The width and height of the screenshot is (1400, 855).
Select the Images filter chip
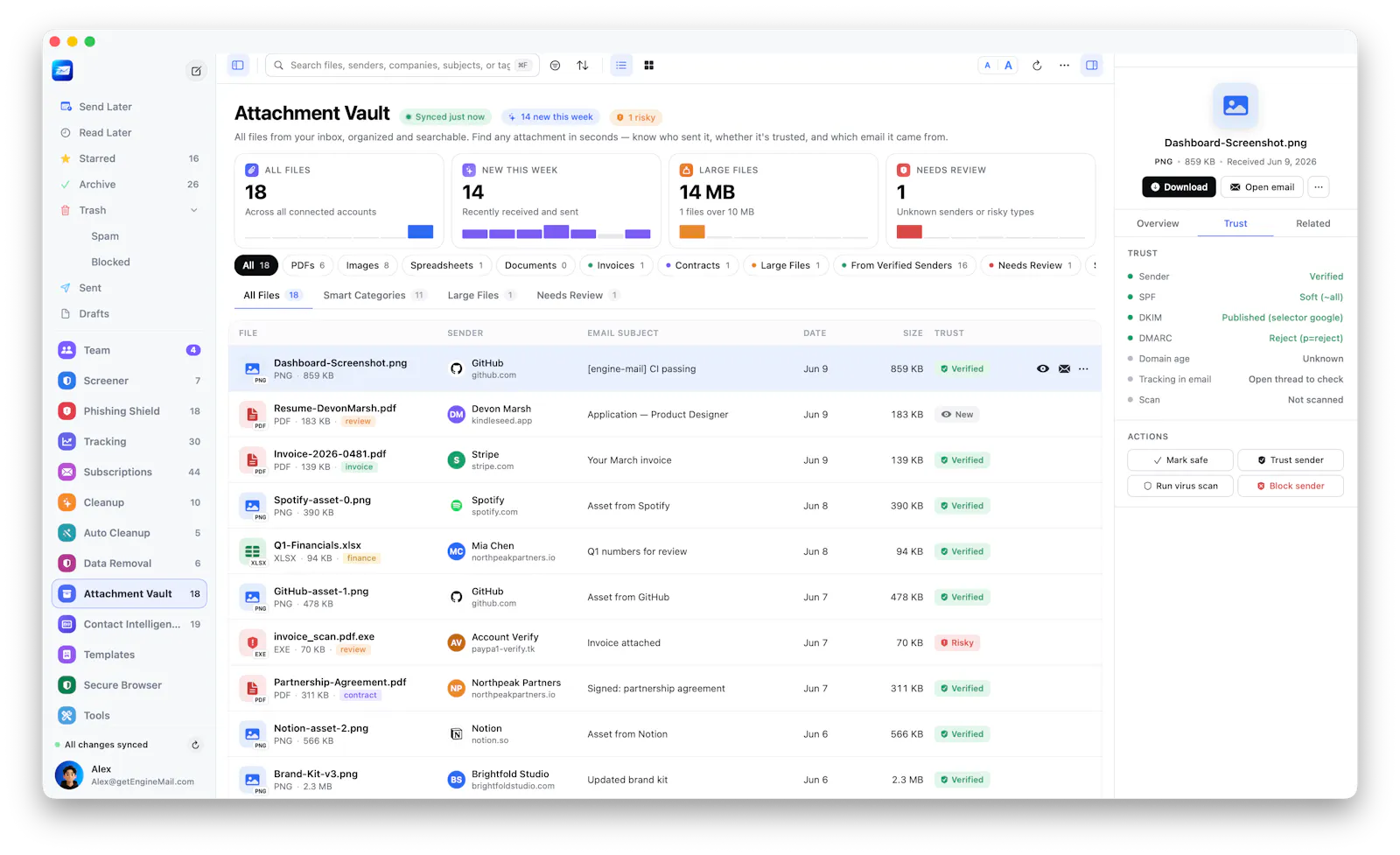(367, 265)
